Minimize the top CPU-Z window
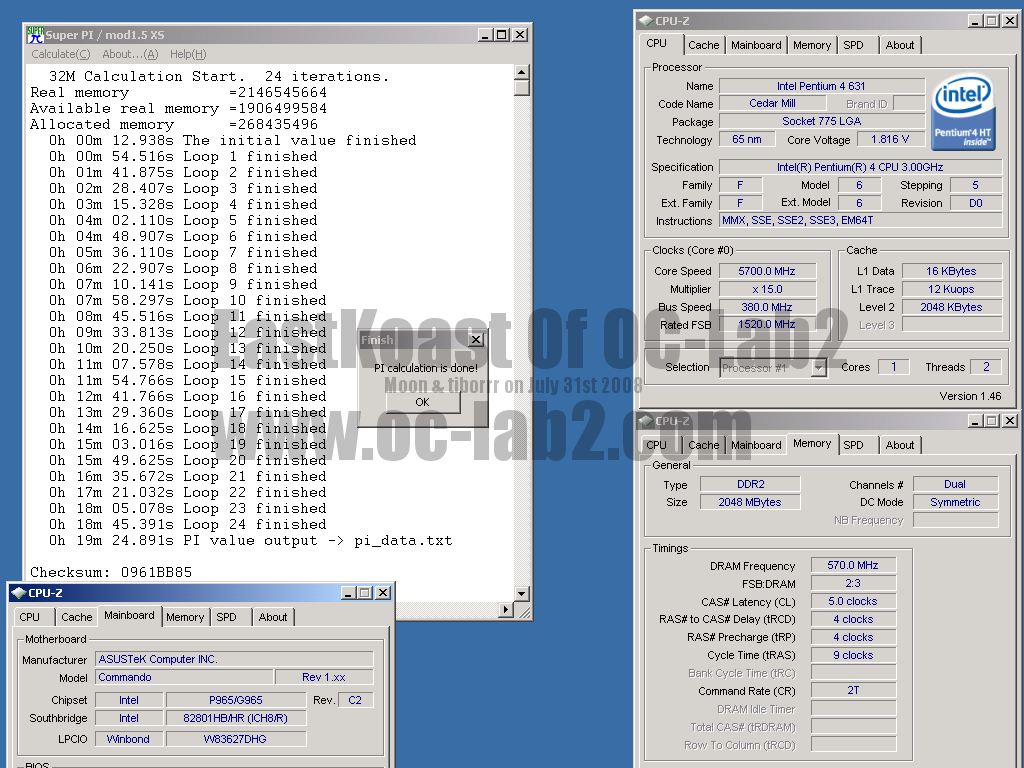The height and width of the screenshot is (768, 1024). (974, 20)
